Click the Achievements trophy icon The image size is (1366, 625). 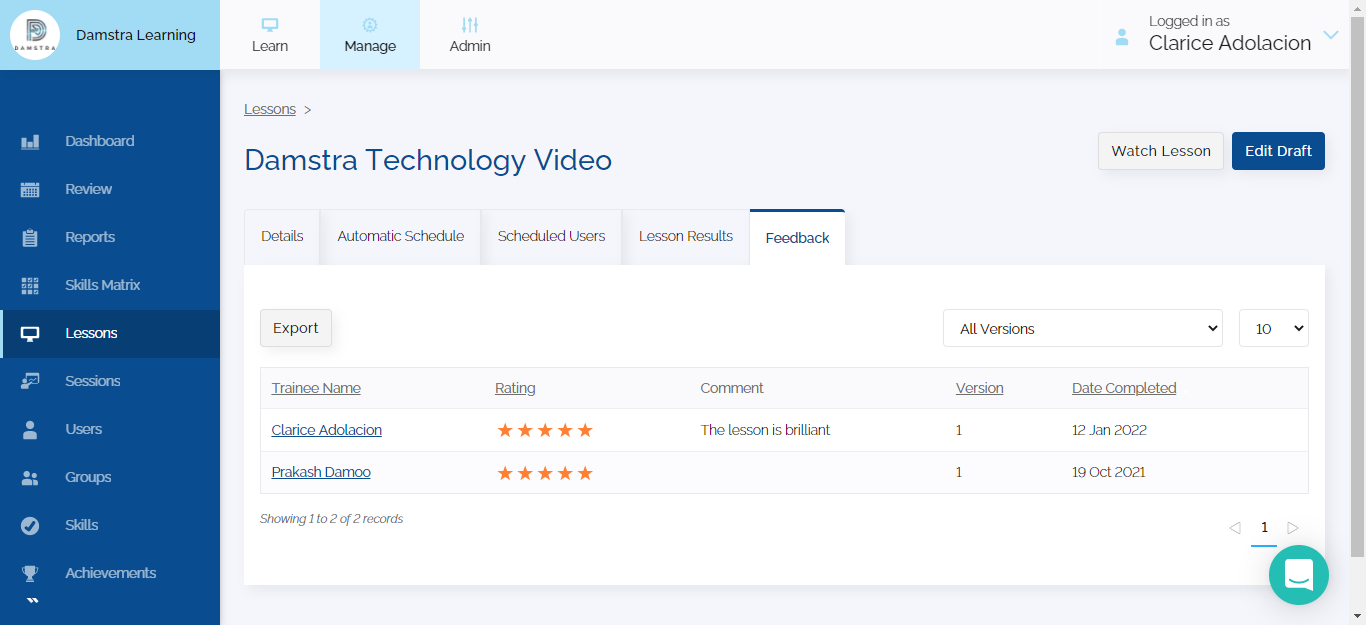pyautogui.click(x=30, y=574)
